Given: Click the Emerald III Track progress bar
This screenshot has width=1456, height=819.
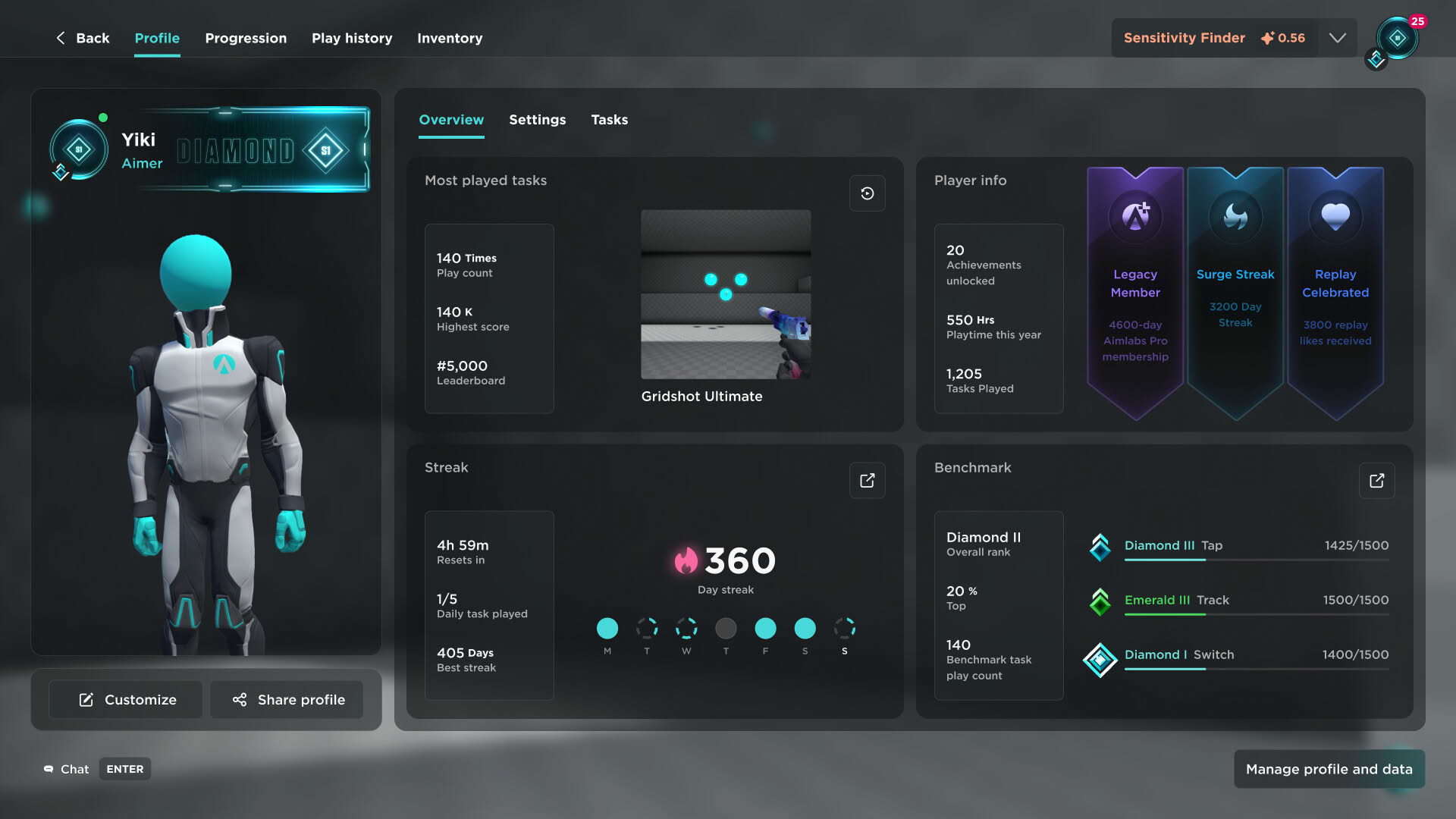Looking at the screenshot, I should (1257, 614).
